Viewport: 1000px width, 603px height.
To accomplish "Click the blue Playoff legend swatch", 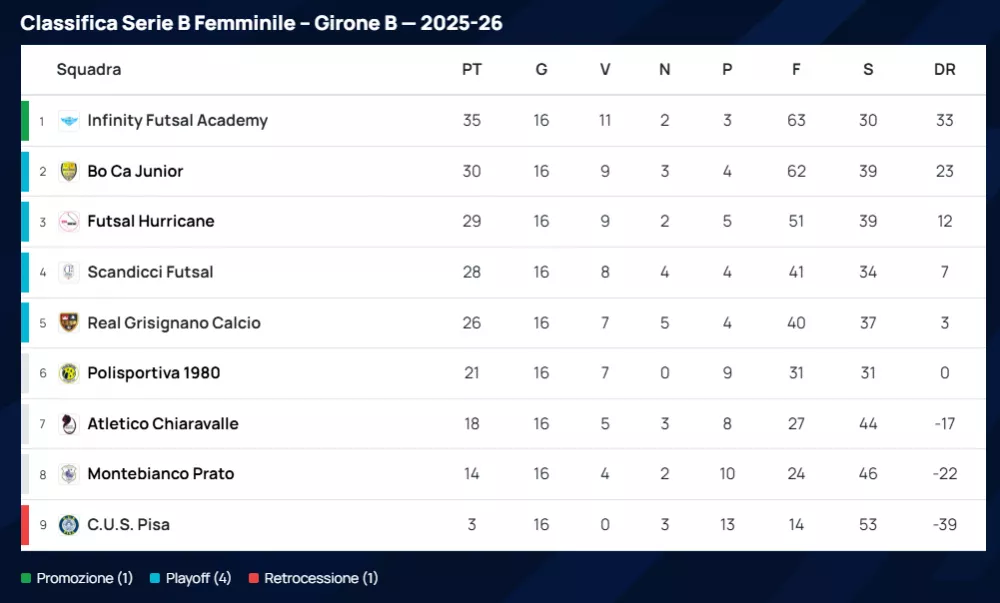I will point(155,578).
